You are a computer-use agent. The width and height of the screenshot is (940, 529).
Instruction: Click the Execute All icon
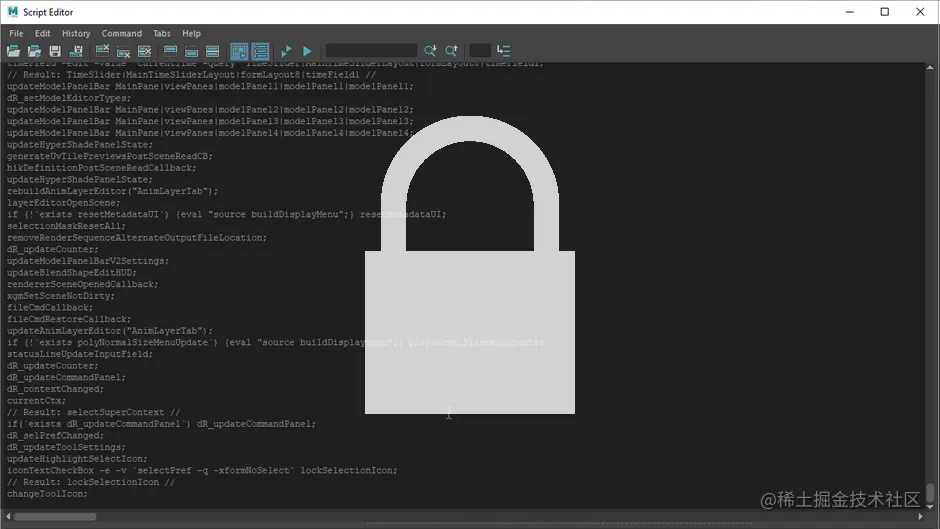(x=286, y=51)
